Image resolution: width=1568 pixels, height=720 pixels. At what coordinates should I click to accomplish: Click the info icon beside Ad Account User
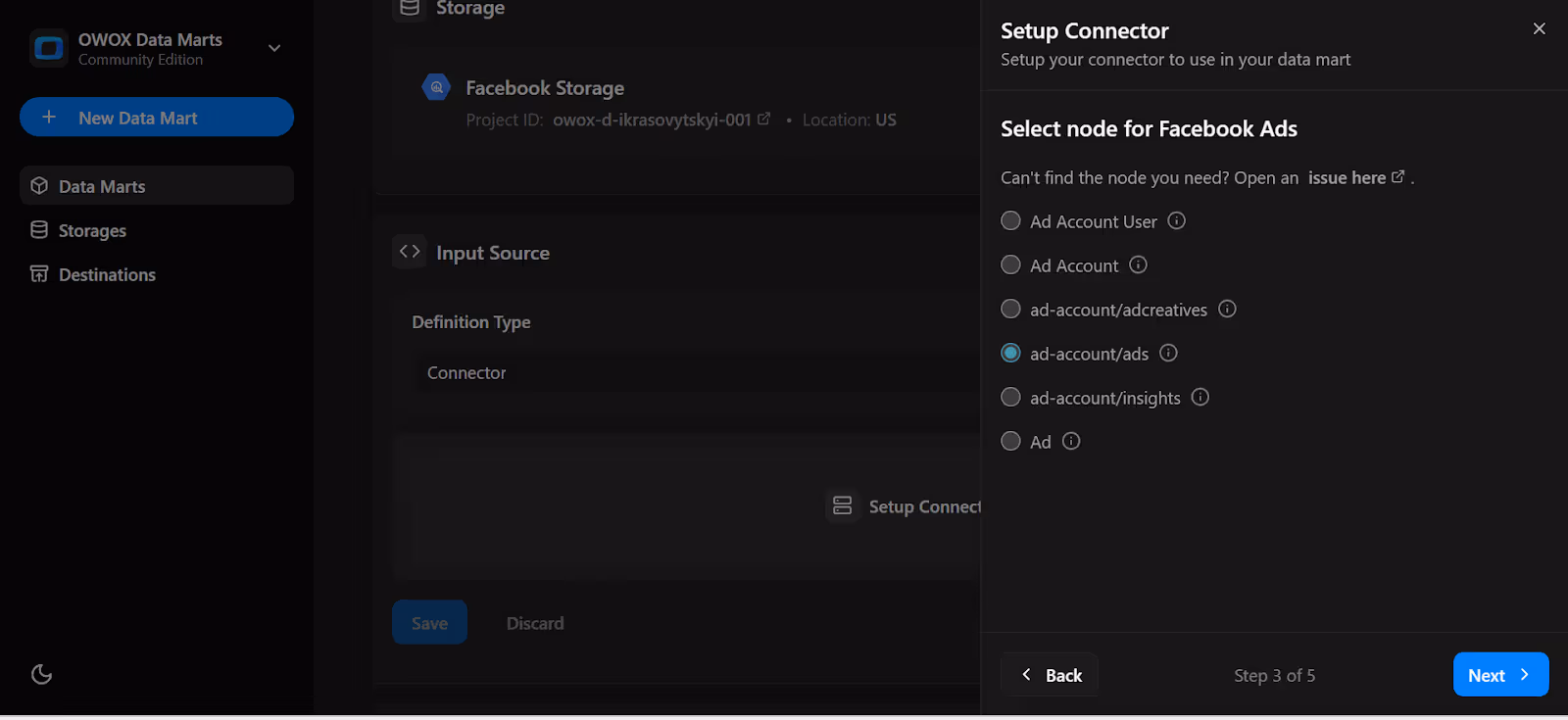[x=1177, y=221]
